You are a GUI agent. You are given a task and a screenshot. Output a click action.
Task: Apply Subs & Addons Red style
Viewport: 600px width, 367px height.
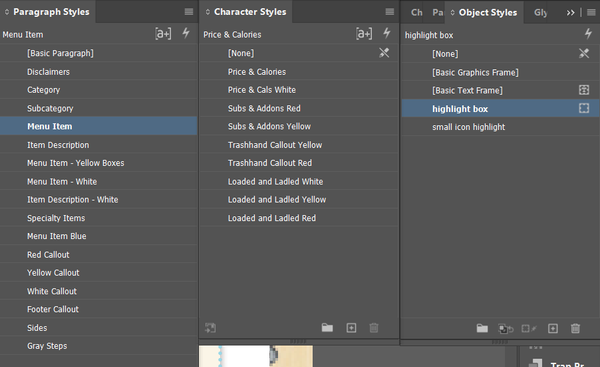(299, 108)
